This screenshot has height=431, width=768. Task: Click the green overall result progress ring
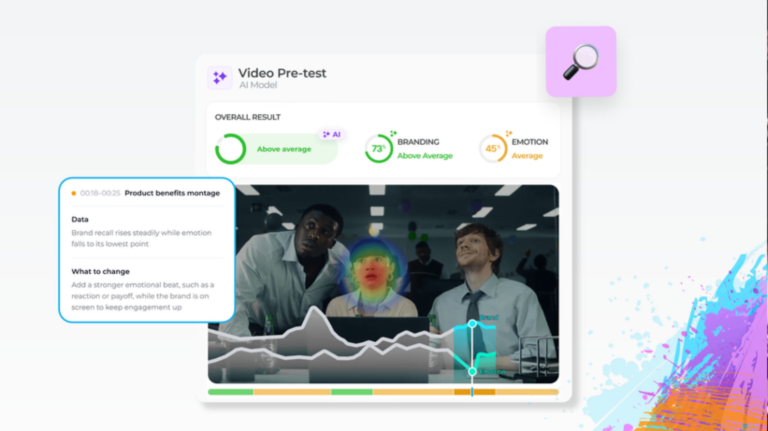(230, 149)
